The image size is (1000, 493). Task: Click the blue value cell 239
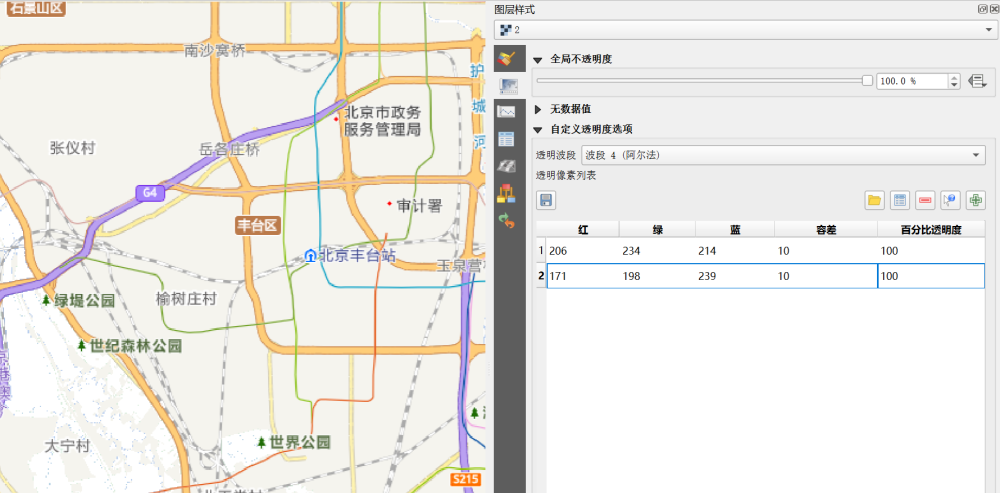tap(735, 276)
